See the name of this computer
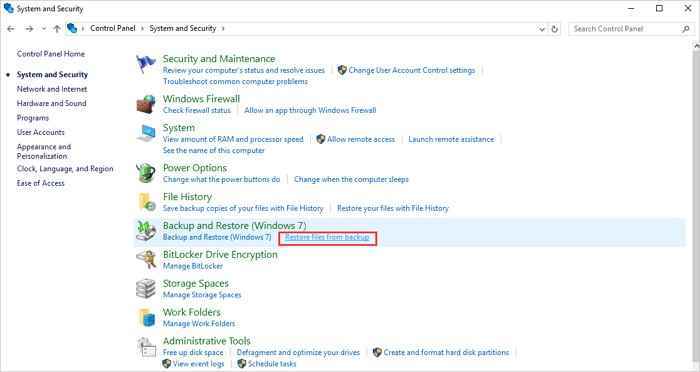 [x=214, y=150]
